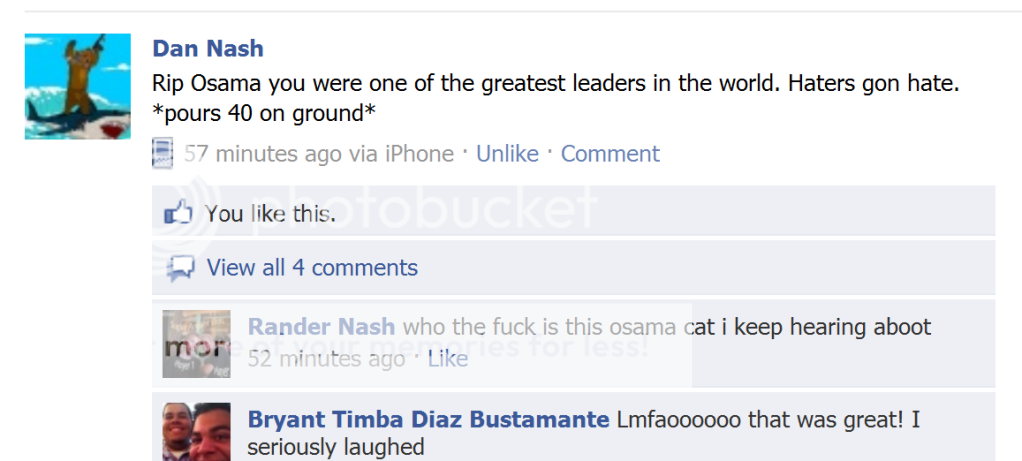The height and width of the screenshot is (461, 1022).
Task: Click Bryant Timba Diaz Bustamante's avatar photo
Action: tap(196, 432)
